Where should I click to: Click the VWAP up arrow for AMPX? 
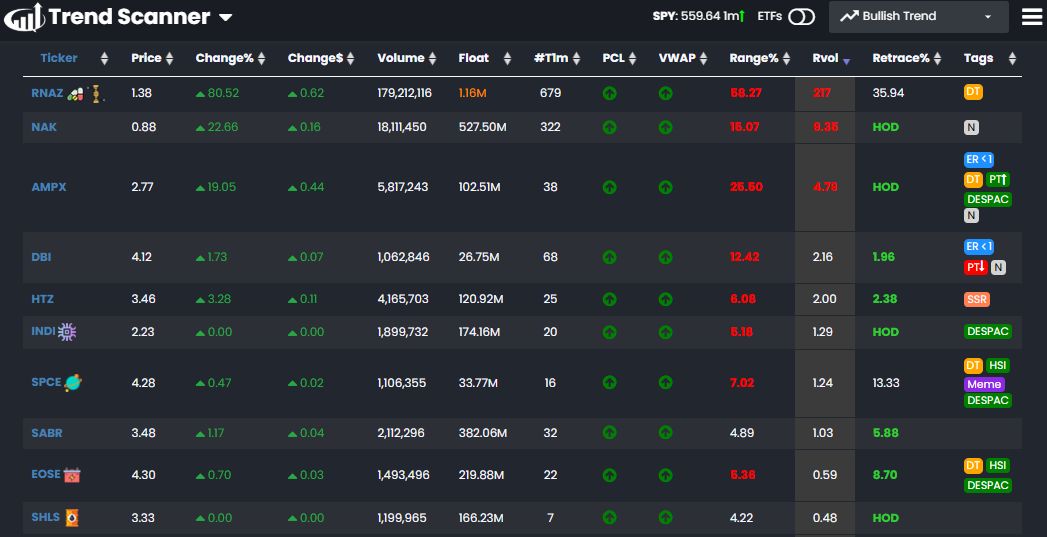665,187
